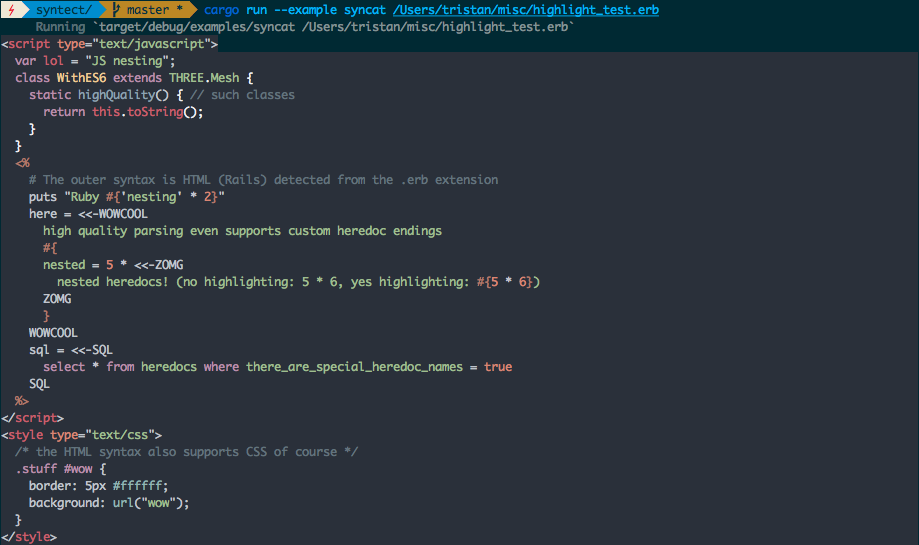The image size is (919, 545).
Task: Click the 'background: url("wow");' line
Action: (x=109, y=503)
